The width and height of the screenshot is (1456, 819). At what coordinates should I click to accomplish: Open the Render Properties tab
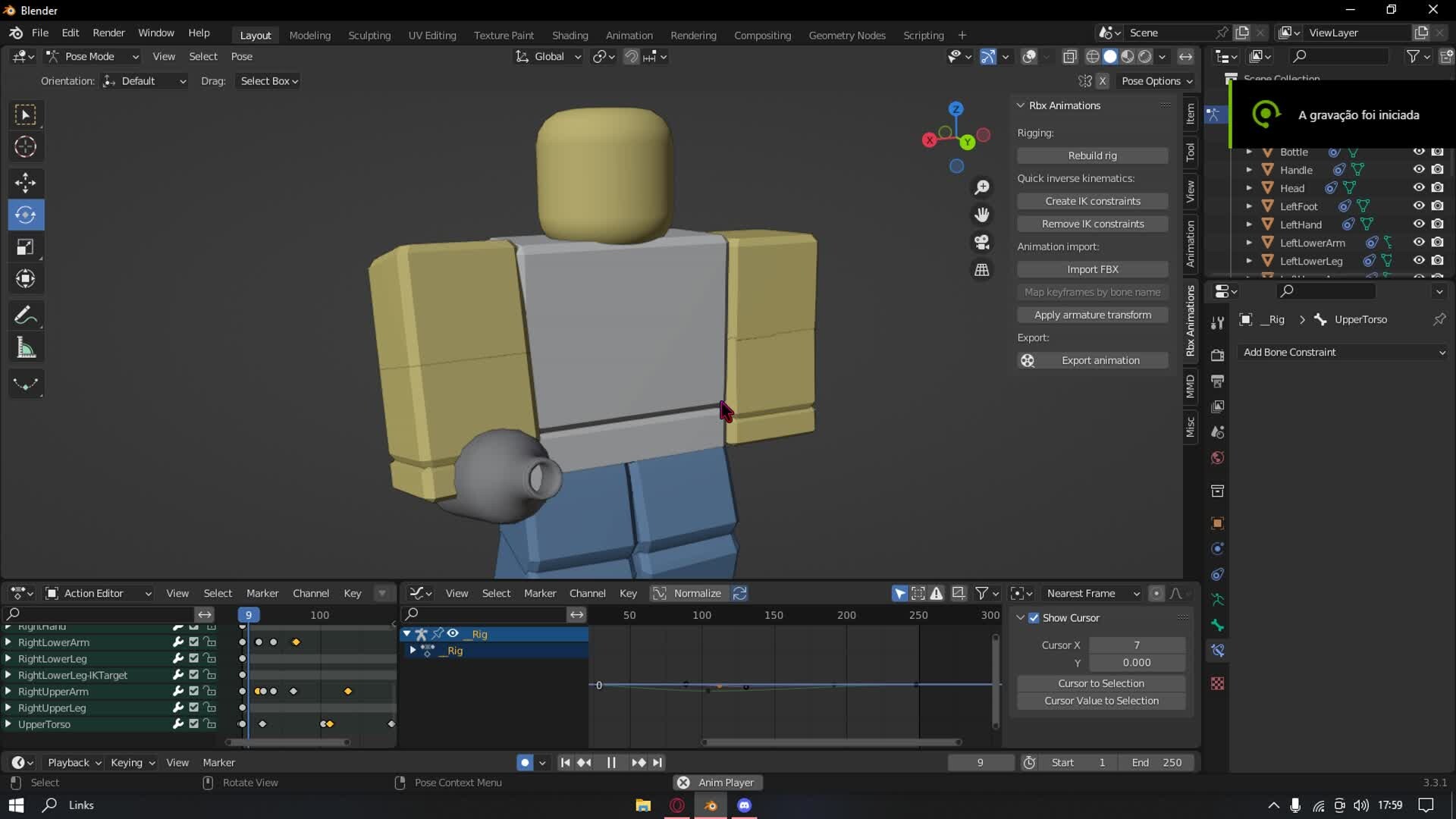coord(1216,354)
